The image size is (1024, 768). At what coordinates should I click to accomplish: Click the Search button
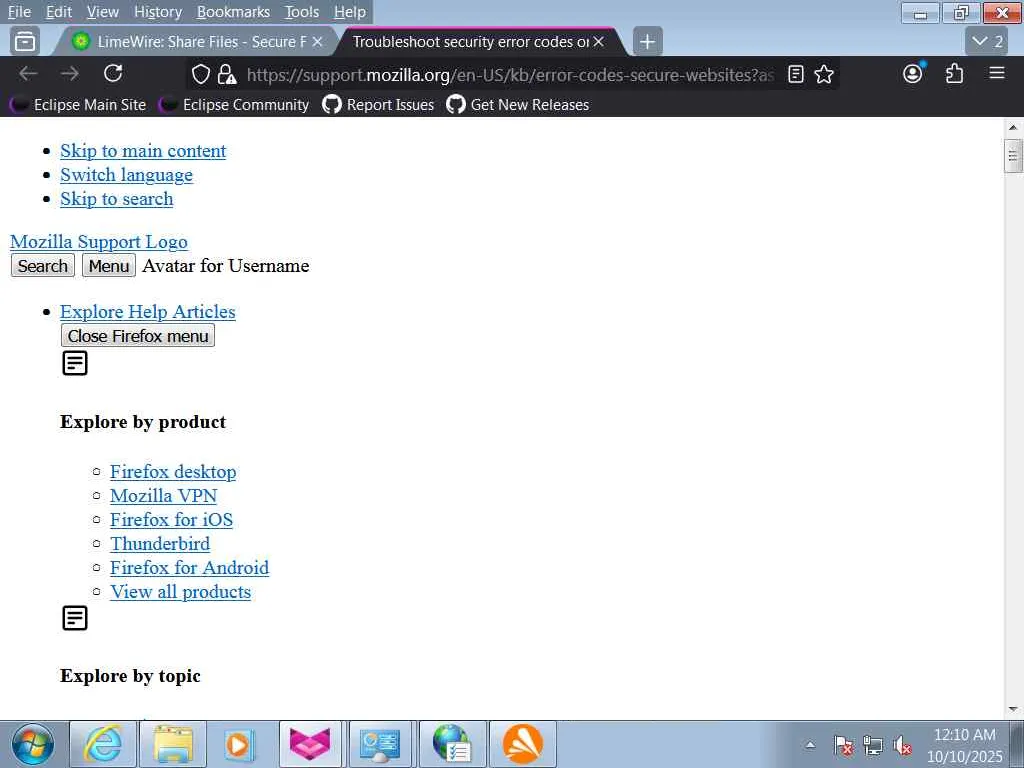coord(42,266)
